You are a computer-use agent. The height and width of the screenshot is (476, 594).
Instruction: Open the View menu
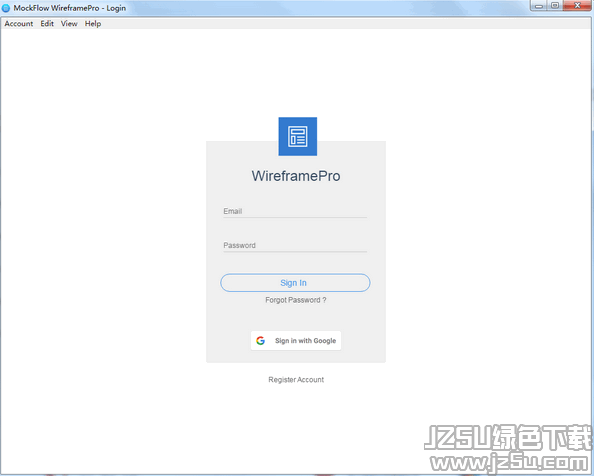(x=69, y=23)
